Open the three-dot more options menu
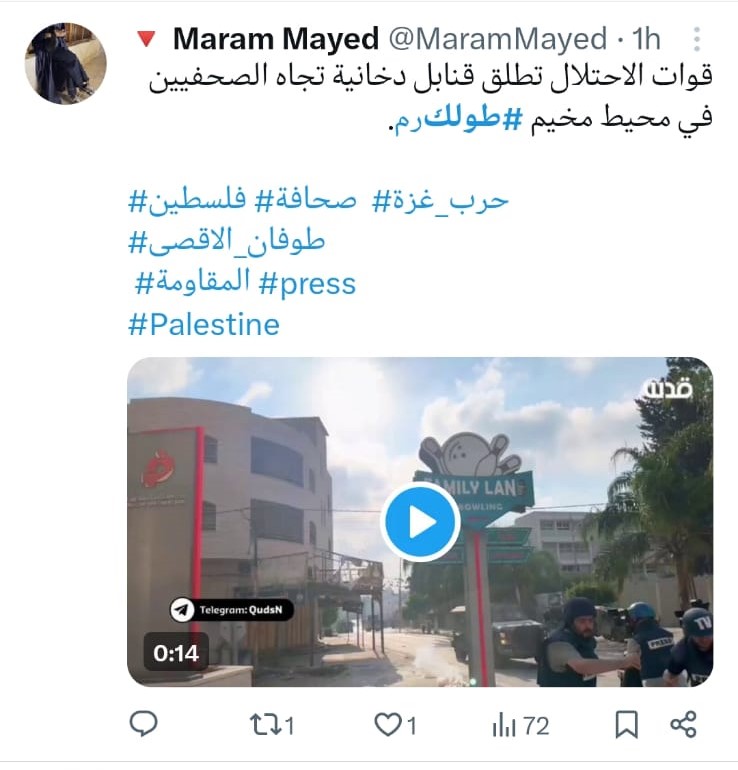Screen dimensions: 738x770 click(x=697, y=39)
